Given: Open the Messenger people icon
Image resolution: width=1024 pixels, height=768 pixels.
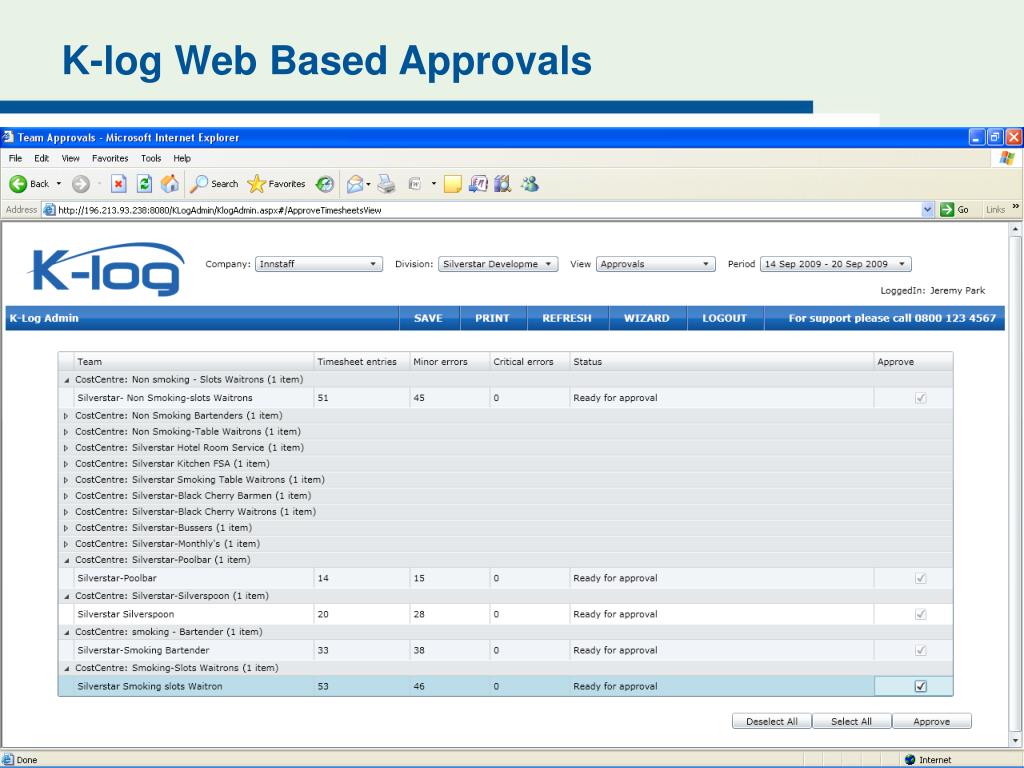Looking at the screenshot, I should [530, 184].
